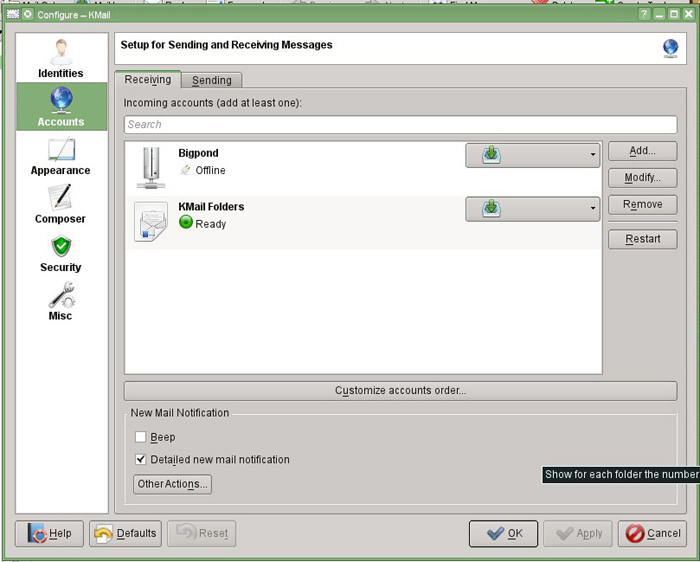The height and width of the screenshot is (562, 700).
Task: Click the title bar Help question mark
Action: click(644, 14)
